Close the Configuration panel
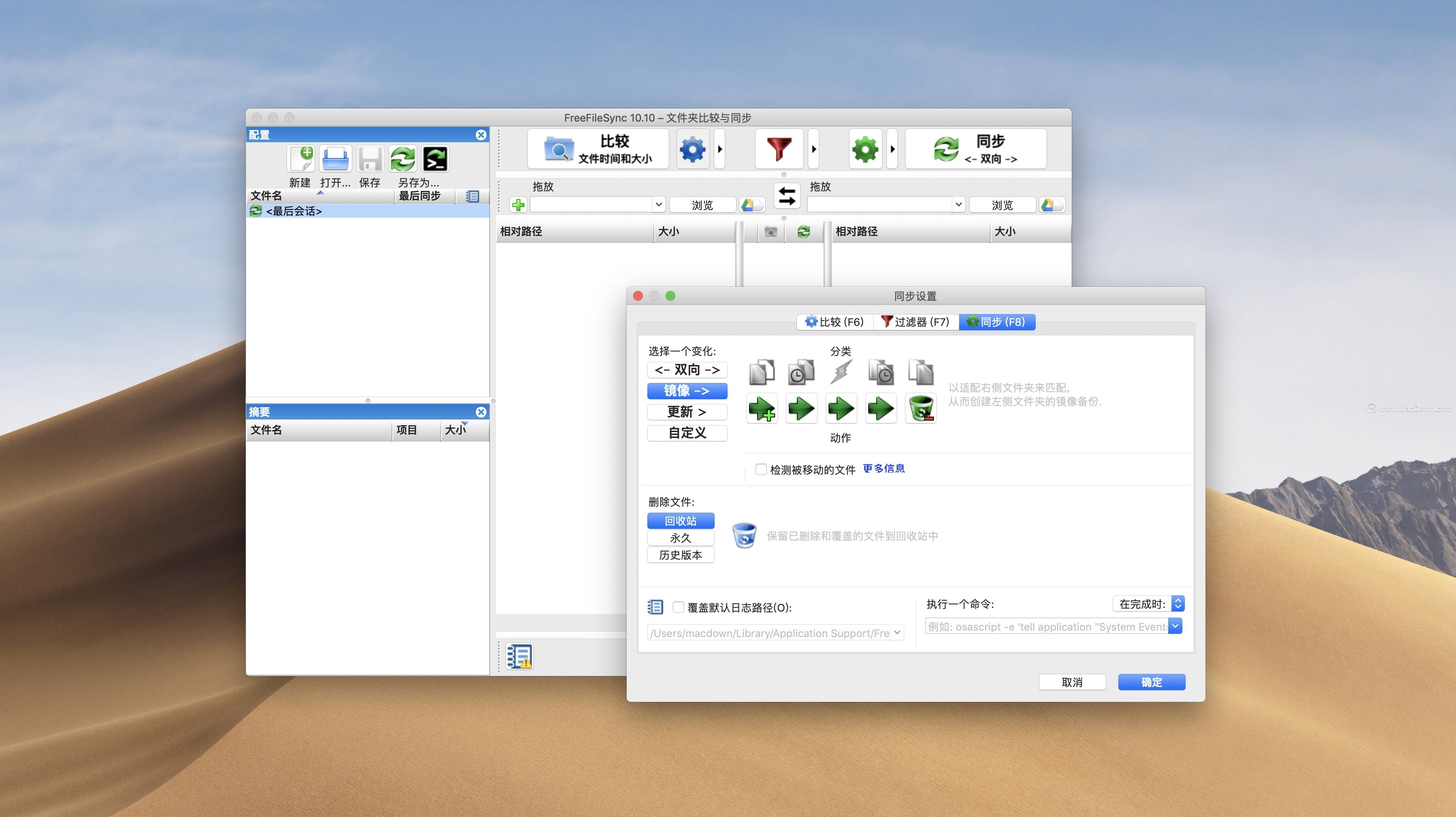Viewport: 1456px width, 817px height. coord(481,135)
